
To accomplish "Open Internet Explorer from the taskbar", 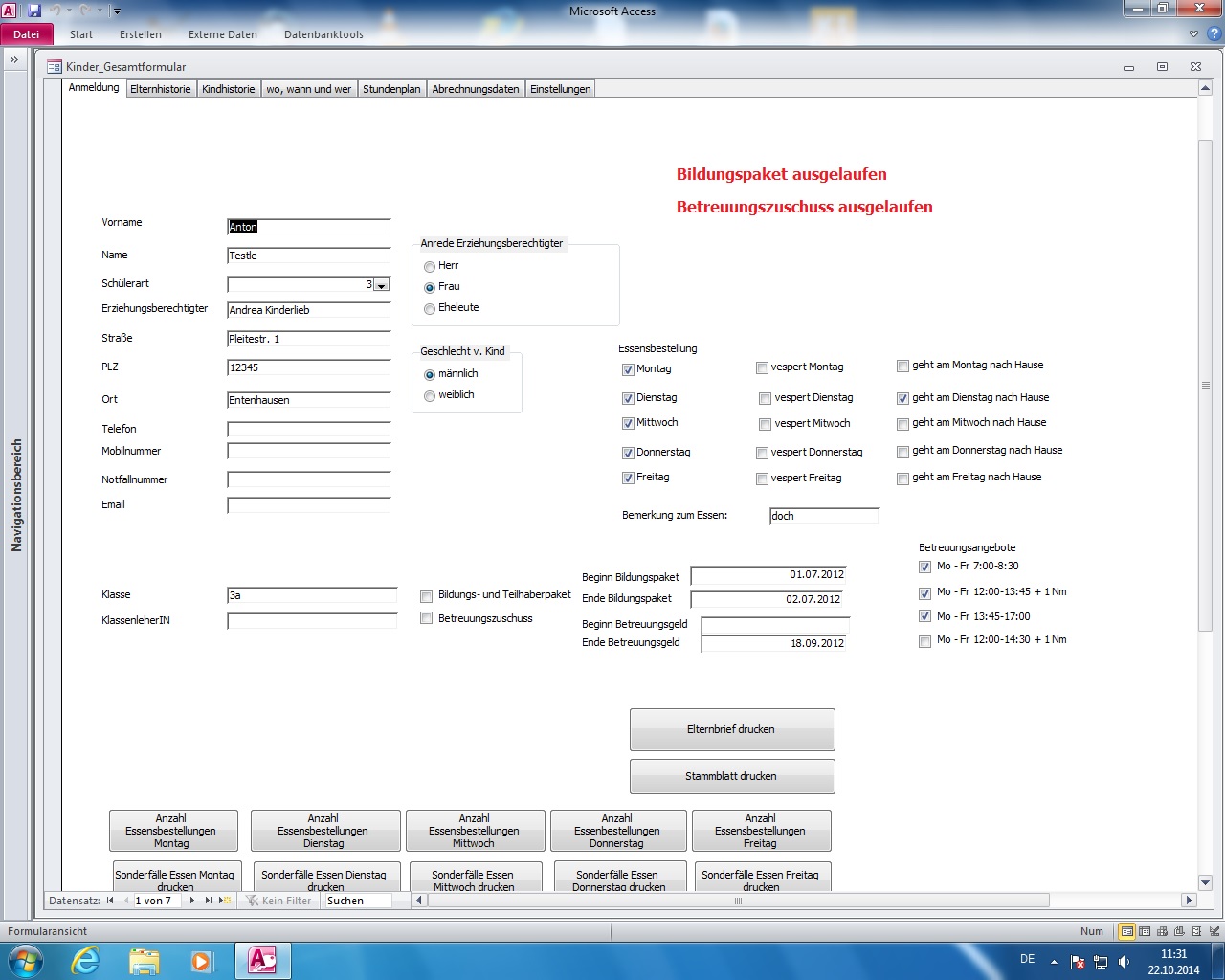I will coord(86,961).
